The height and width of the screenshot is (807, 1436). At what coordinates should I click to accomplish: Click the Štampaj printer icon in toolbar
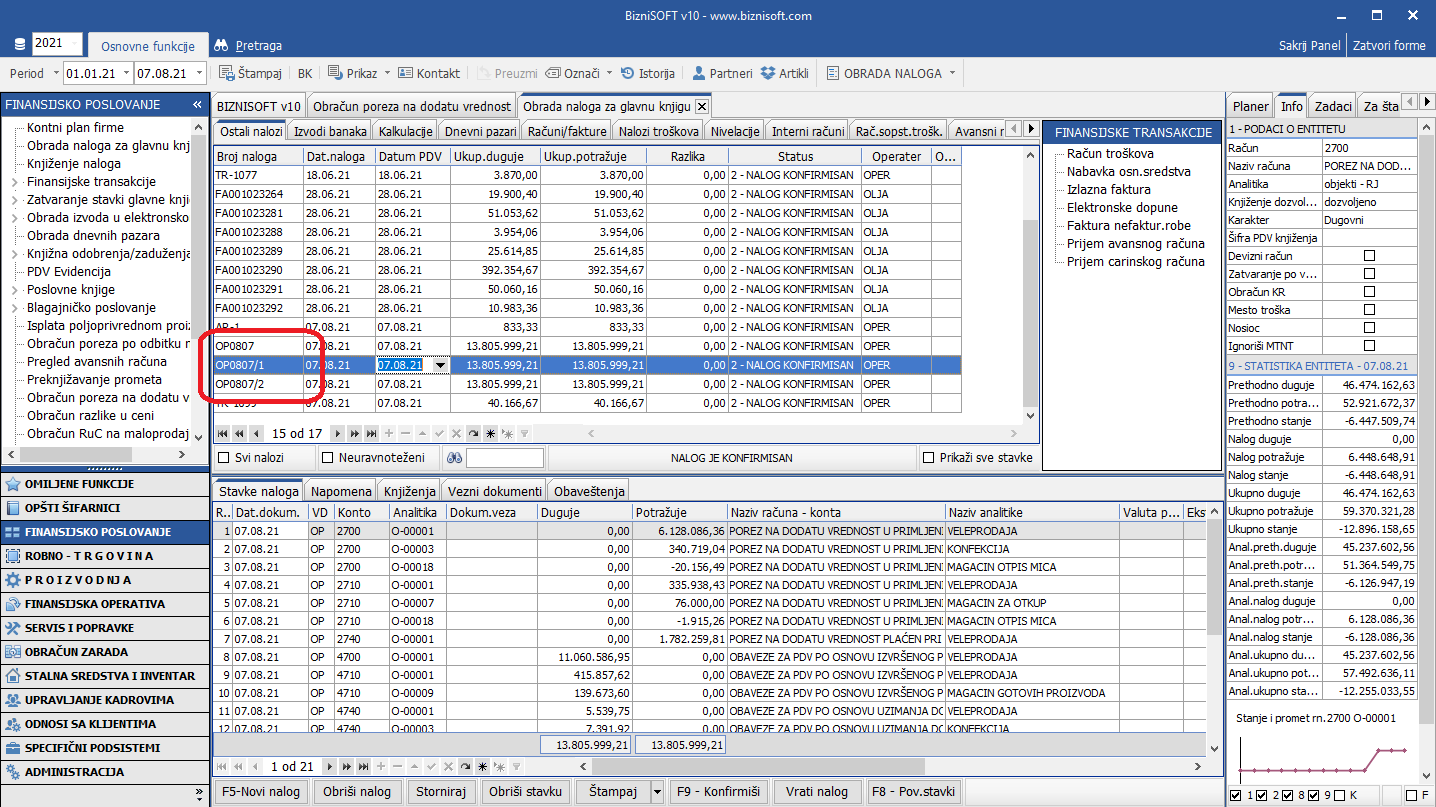pos(227,73)
